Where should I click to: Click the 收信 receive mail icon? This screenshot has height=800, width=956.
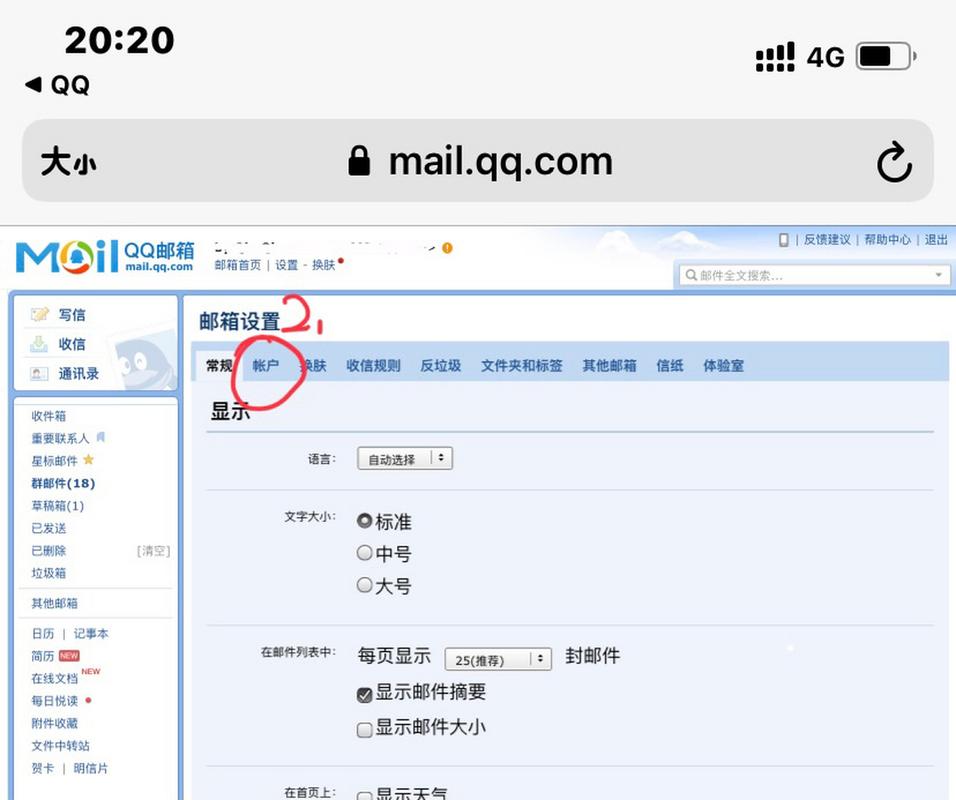tap(39, 344)
